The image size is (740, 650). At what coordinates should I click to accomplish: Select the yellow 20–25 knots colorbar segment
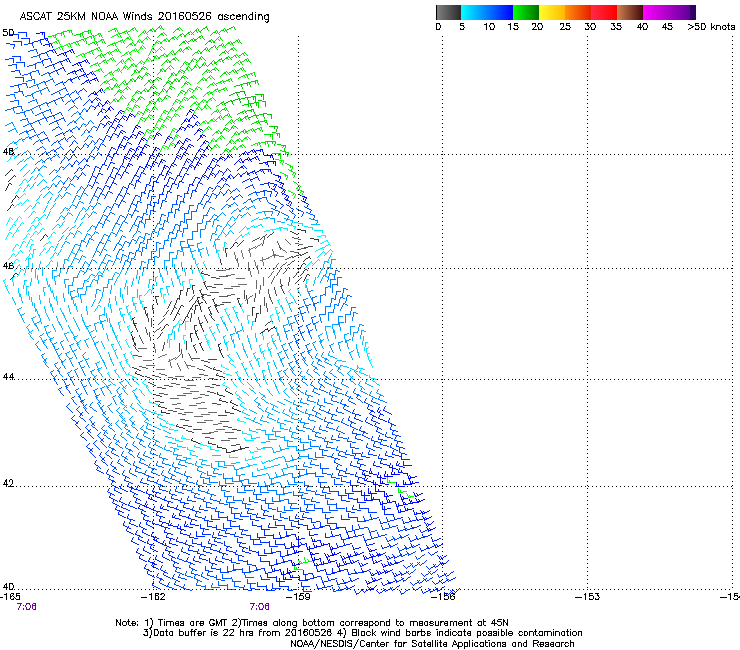click(x=552, y=12)
